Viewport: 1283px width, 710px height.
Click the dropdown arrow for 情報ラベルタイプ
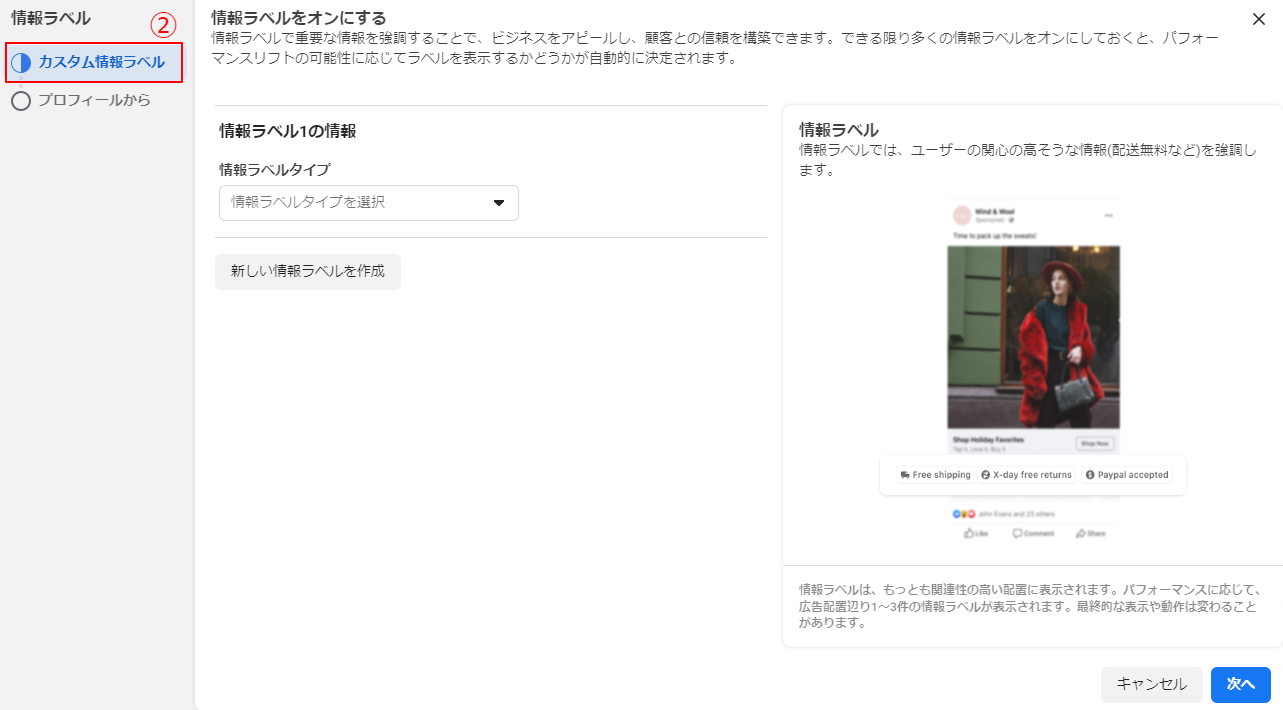pyautogui.click(x=499, y=203)
